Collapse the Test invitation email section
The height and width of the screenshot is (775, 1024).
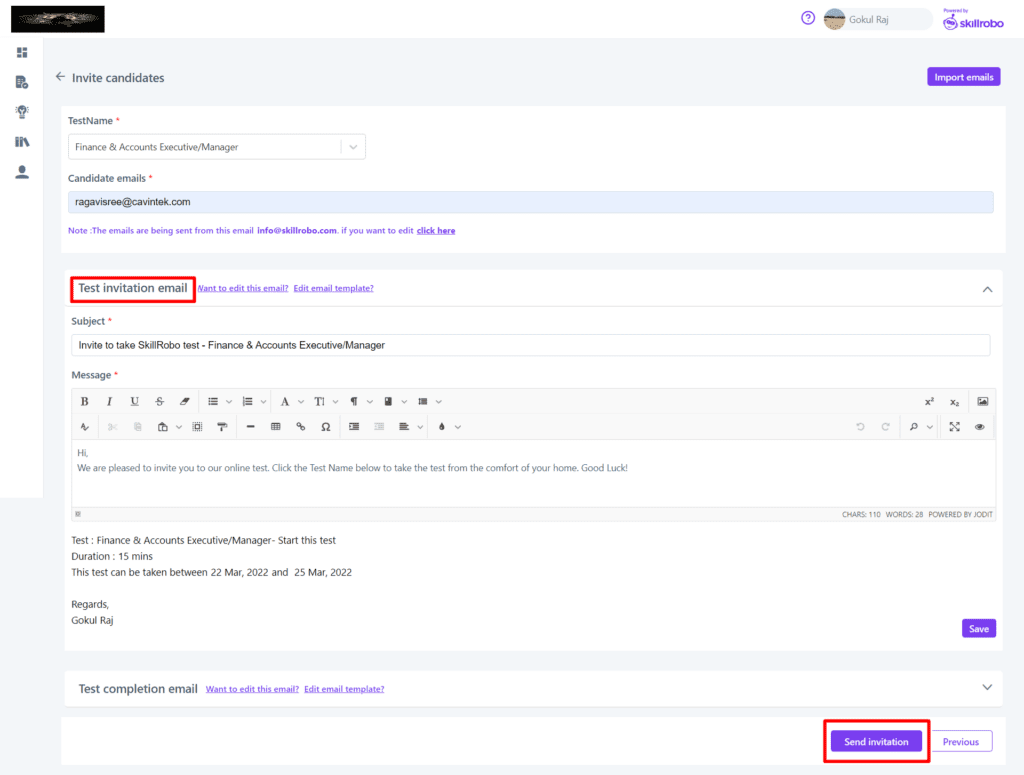click(x=987, y=289)
